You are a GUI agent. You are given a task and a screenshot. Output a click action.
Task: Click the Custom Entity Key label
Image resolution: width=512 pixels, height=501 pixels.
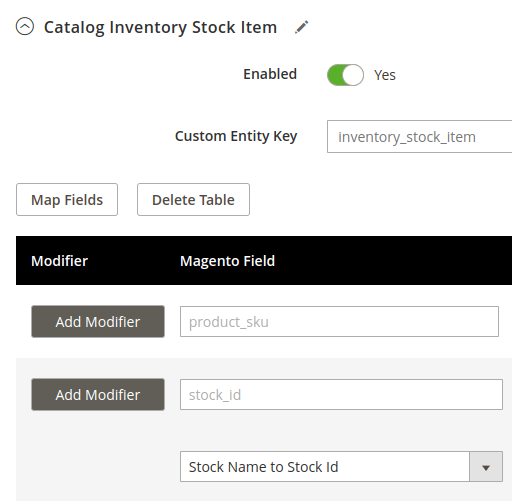(236, 136)
